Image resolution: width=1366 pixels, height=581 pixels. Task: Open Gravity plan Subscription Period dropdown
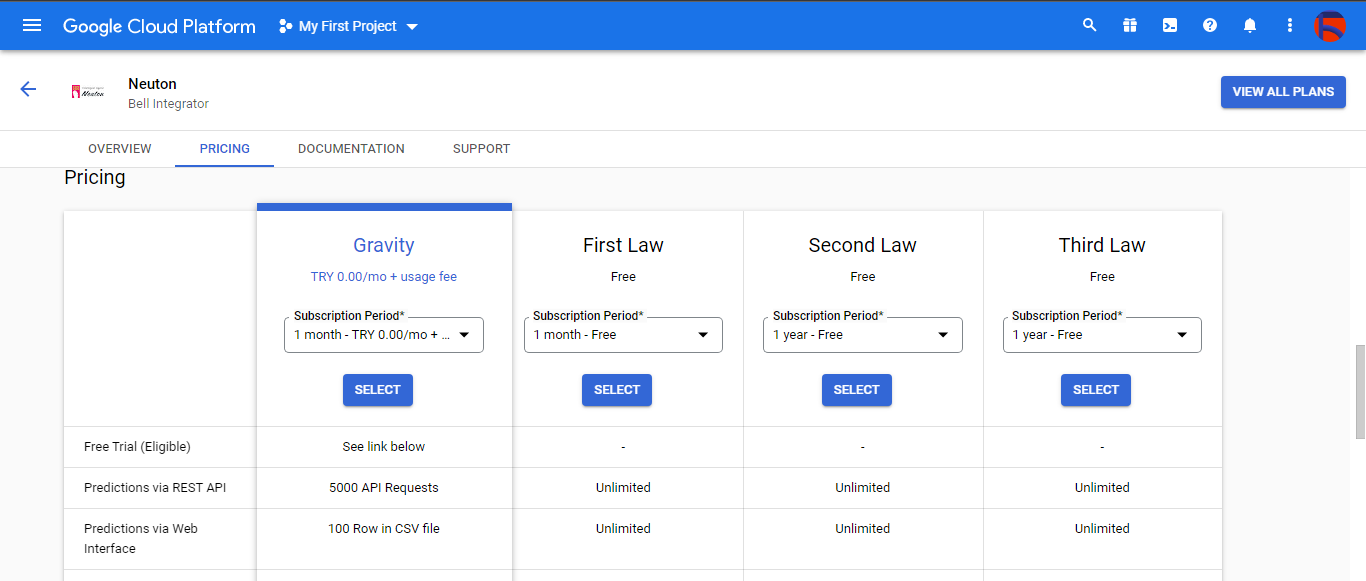point(383,335)
